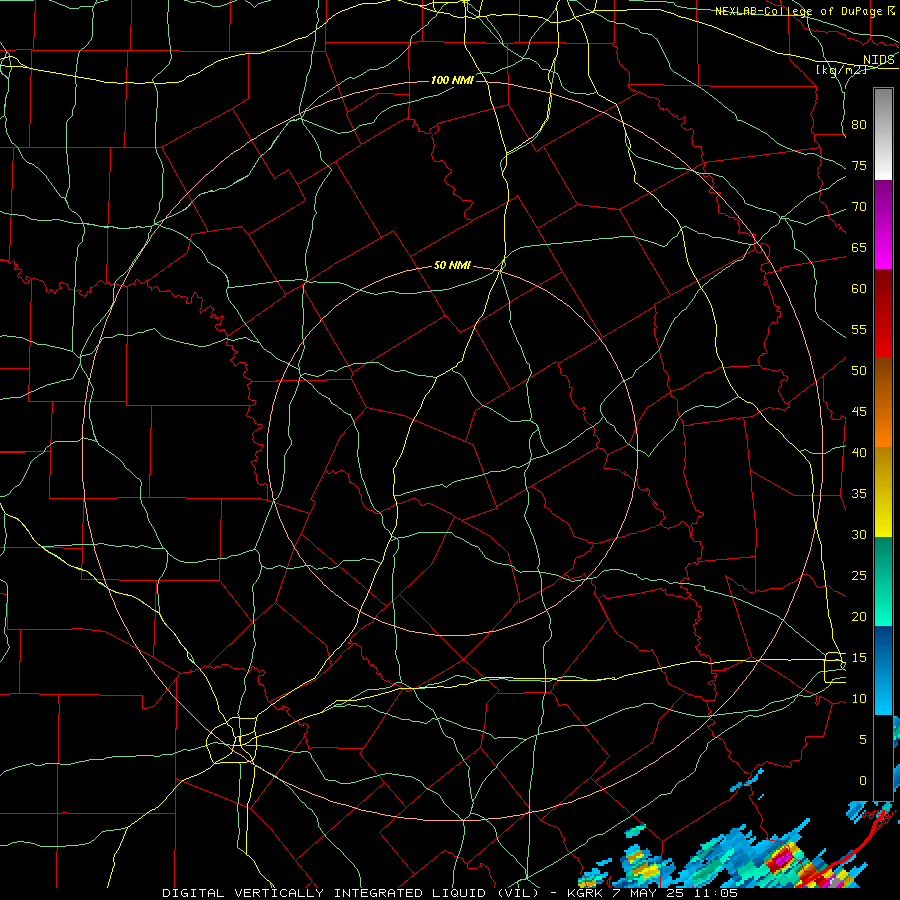Click the NIDS label above the scale

pos(879,60)
